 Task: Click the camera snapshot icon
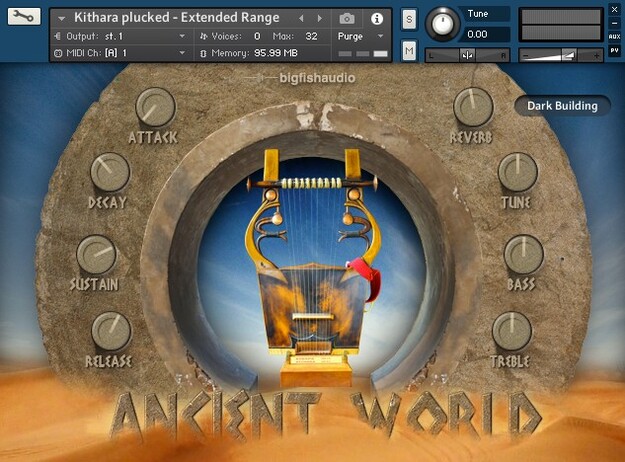tap(347, 18)
